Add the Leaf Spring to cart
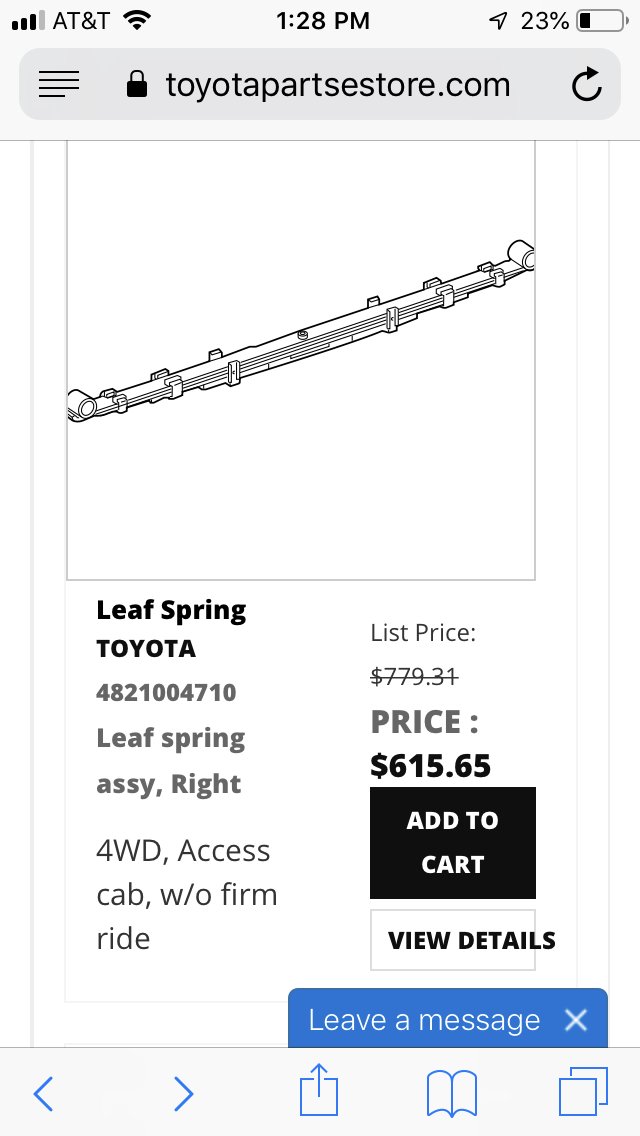This screenshot has width=640, height=1136. (452, 843)
